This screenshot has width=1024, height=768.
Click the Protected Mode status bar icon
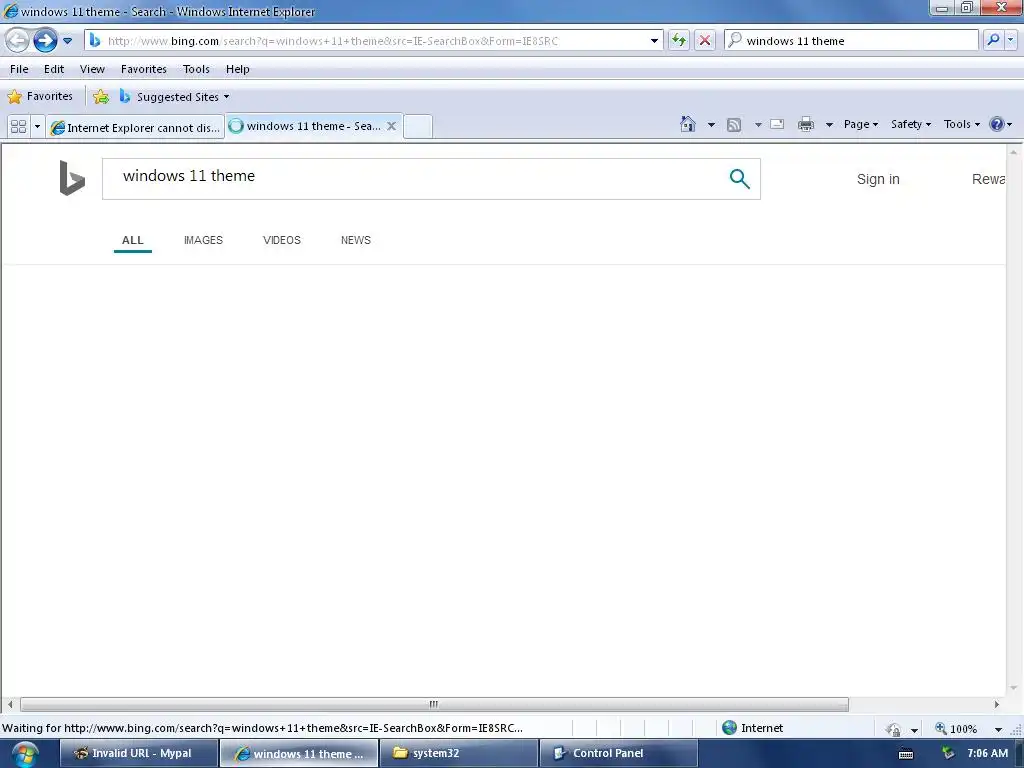click(894, 729)
